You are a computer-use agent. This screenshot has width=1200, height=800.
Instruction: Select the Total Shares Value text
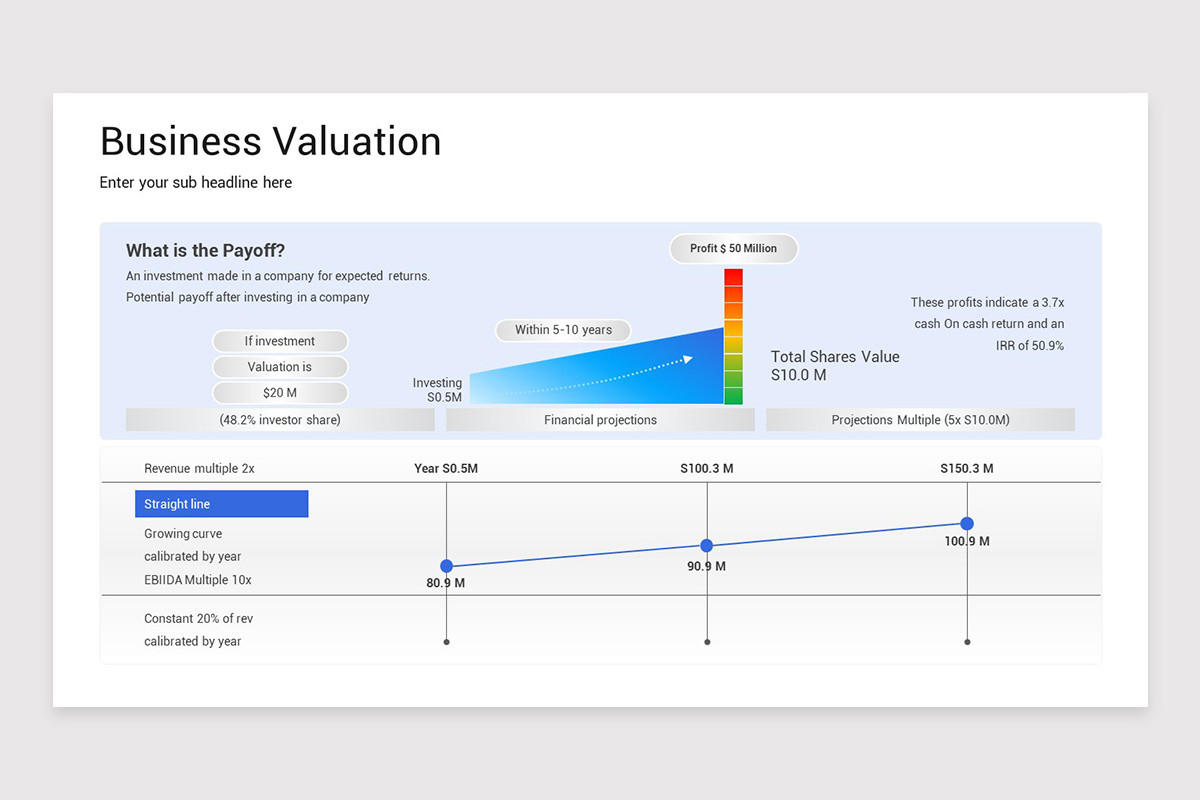[x=835, y=356]
